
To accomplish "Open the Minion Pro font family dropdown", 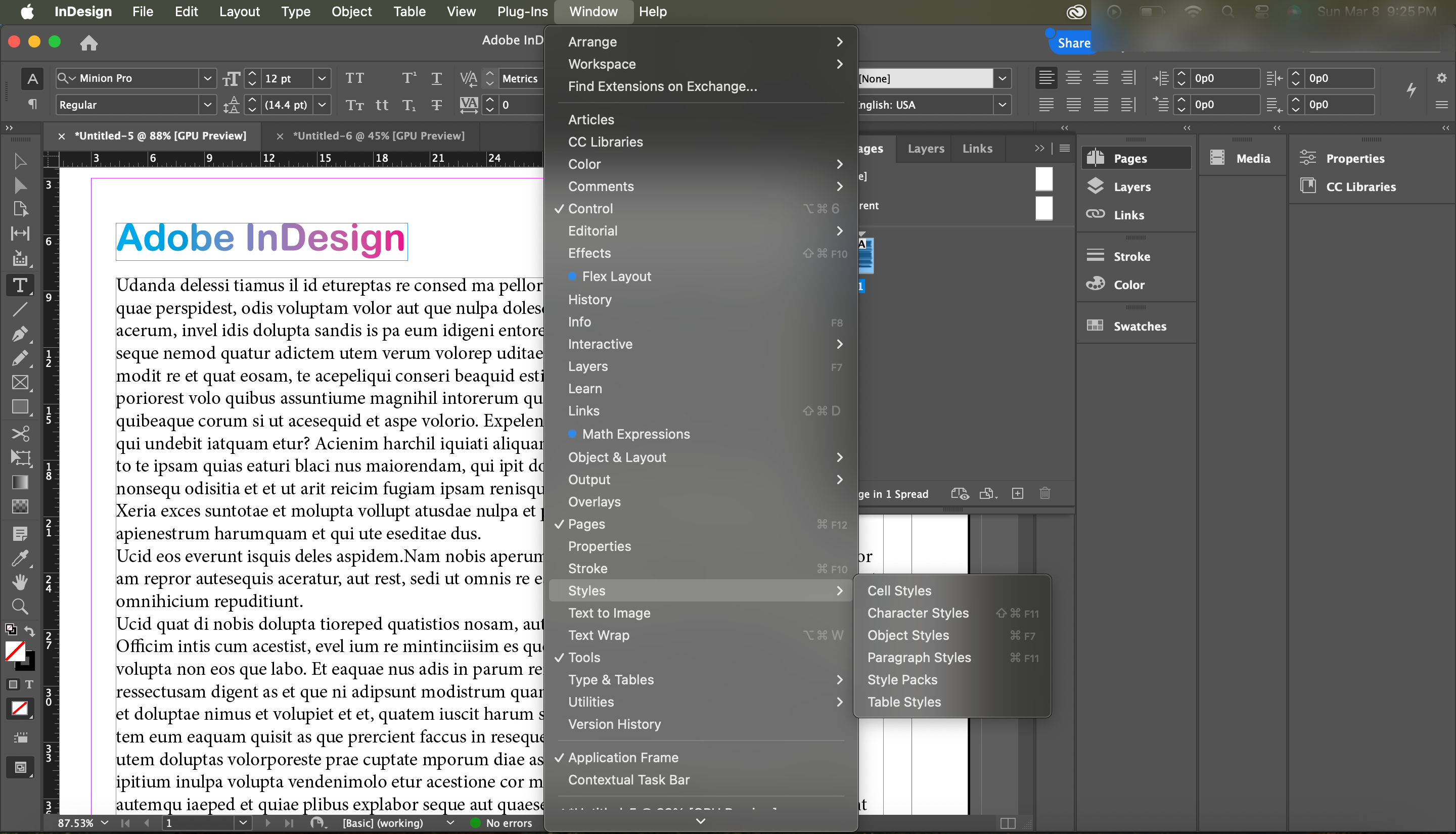I will point(207,78).
